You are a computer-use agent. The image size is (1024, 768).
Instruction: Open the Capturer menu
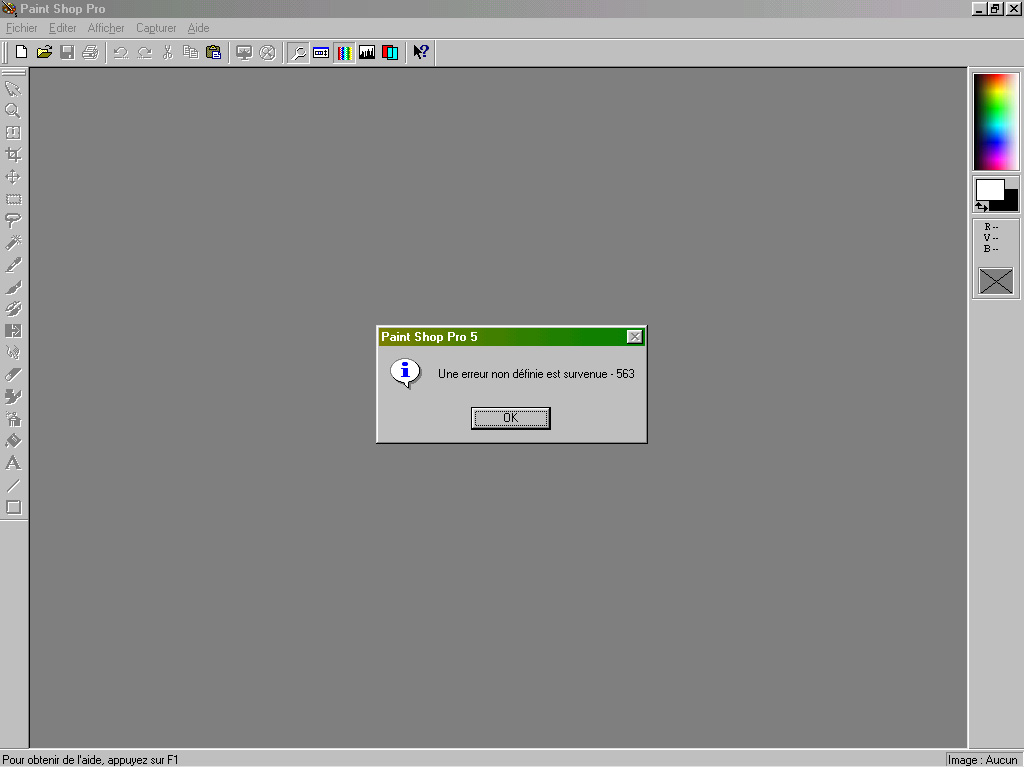coord(156,28)
